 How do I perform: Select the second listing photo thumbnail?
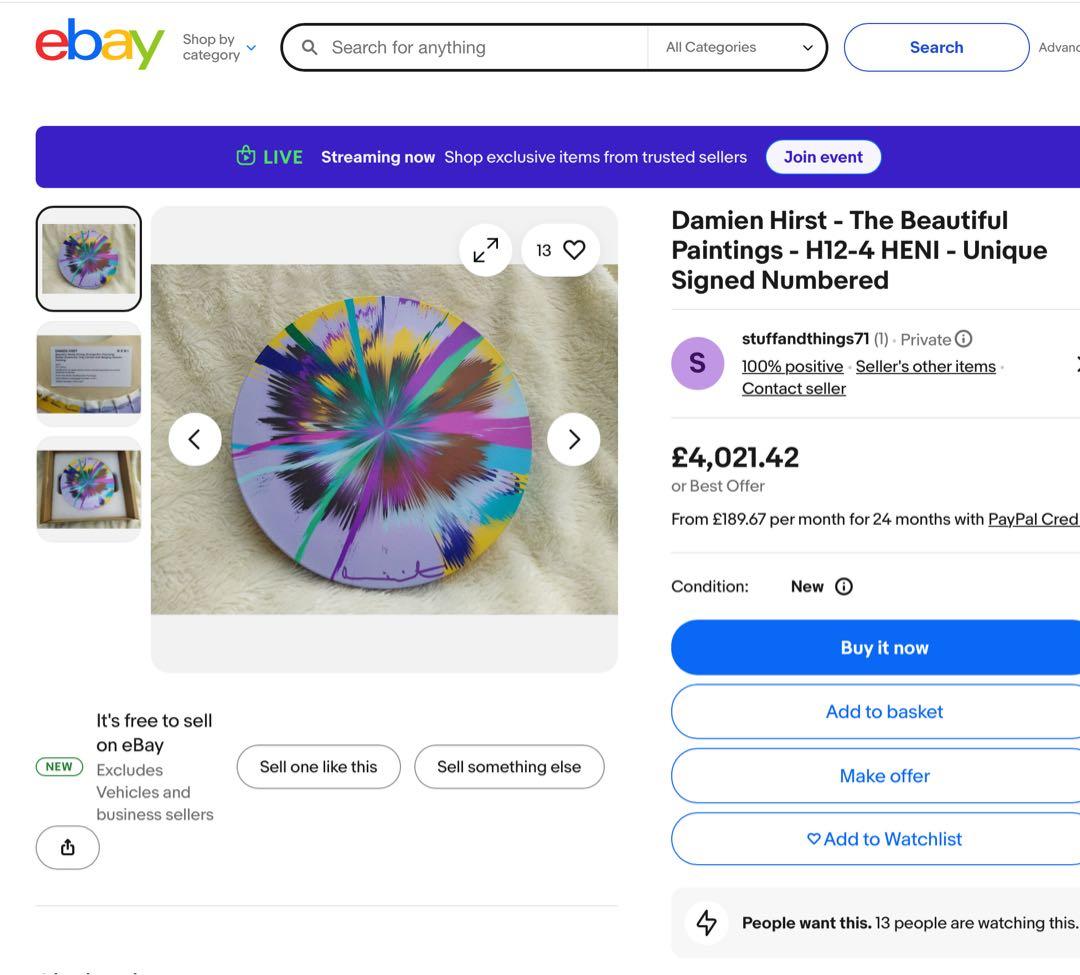click(x=89, y=373)
